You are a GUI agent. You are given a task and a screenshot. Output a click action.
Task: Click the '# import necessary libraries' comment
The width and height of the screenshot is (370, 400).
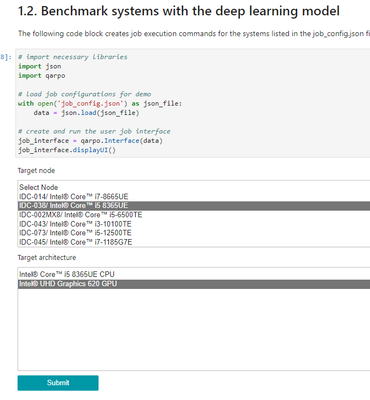click(73, 57)
